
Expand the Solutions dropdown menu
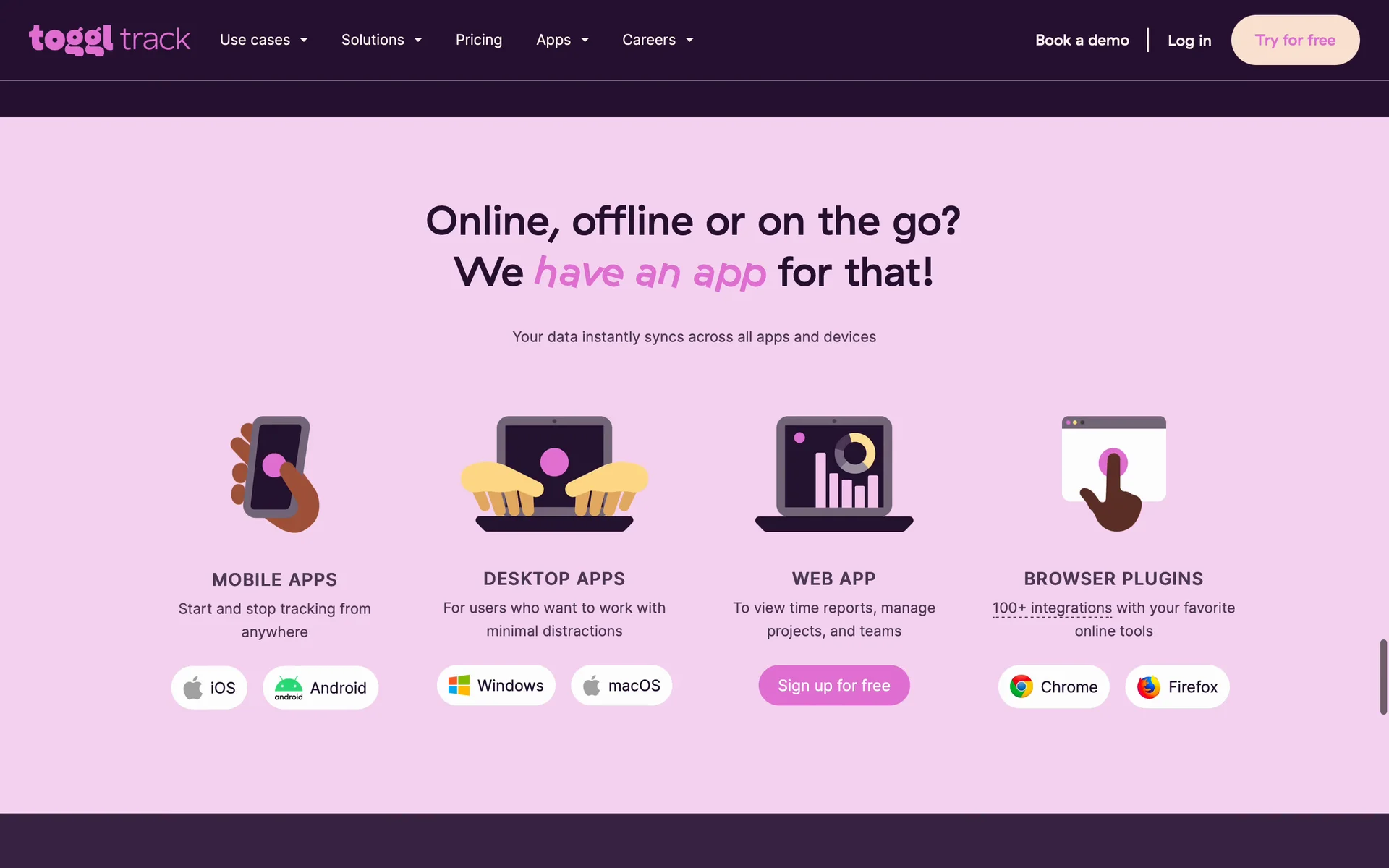point(381,40)
